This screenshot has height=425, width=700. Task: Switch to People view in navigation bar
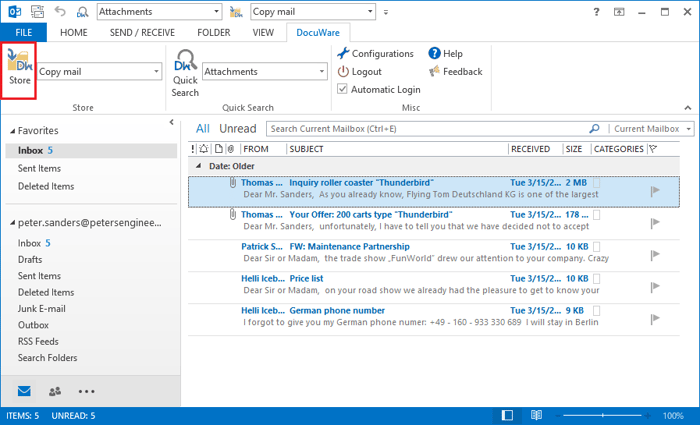pyautogui.click(x=55, y=391)
